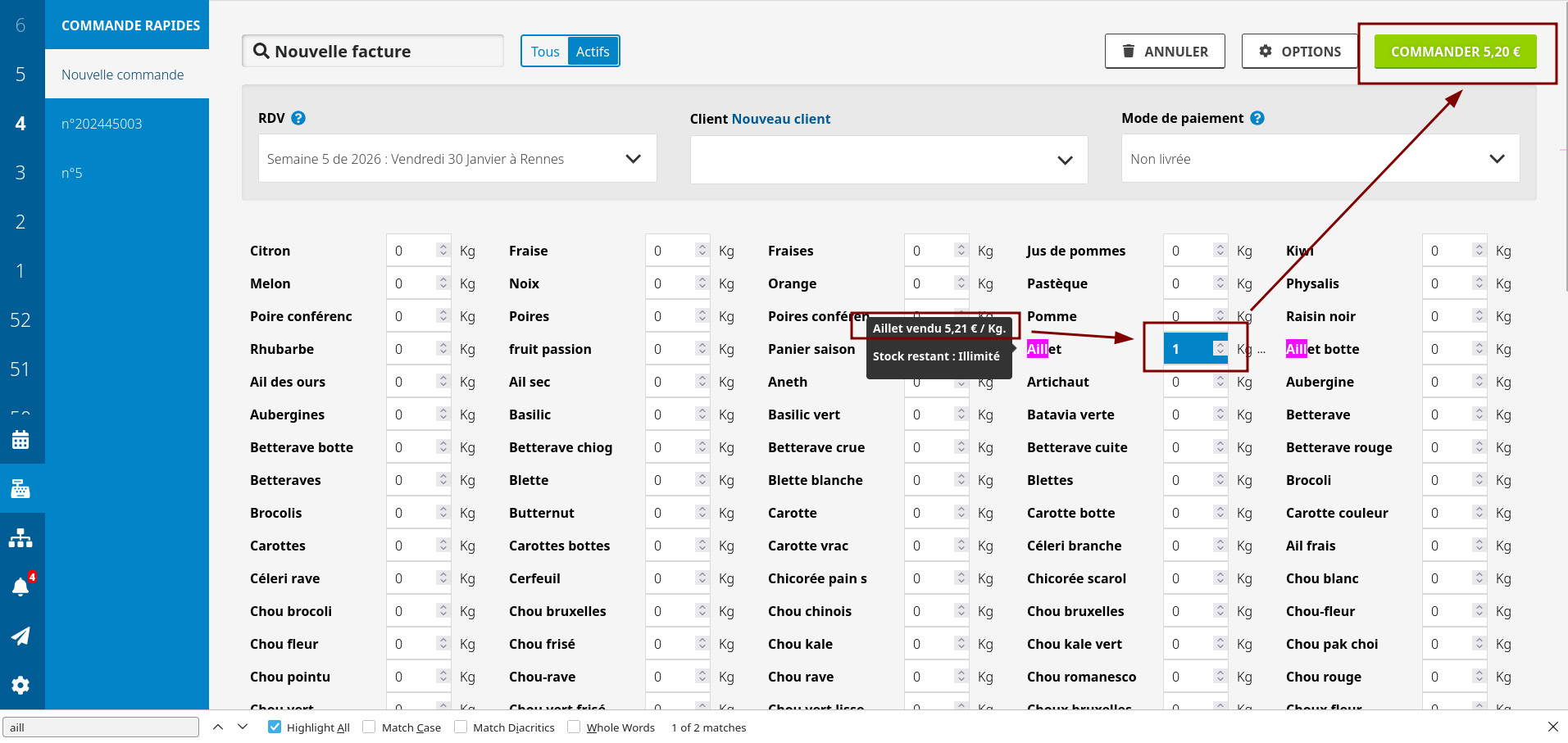
Task: Open order n°202445003 in sidebar
Action: (102, 124)
